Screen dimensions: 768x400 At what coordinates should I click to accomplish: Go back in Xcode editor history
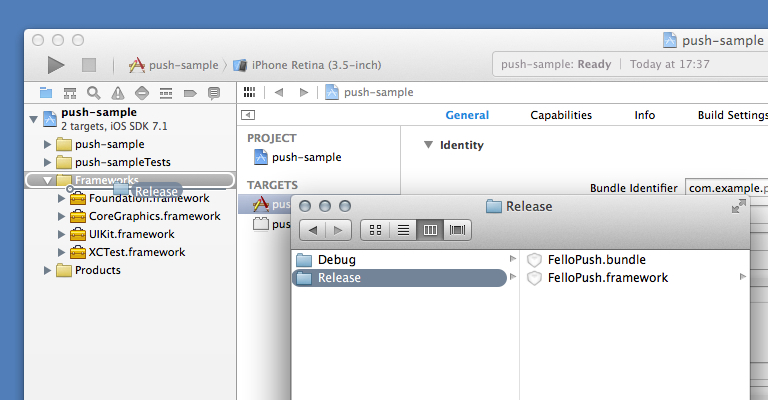279,92
